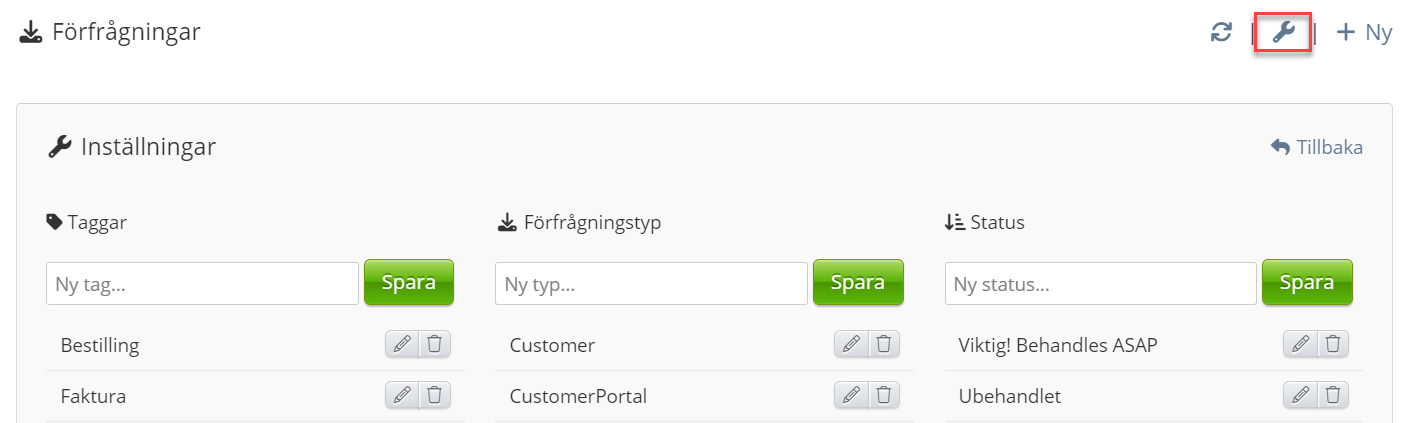Delete the Bestilling tag
This screenshot has height=423, width=1404.
(434, 344)
